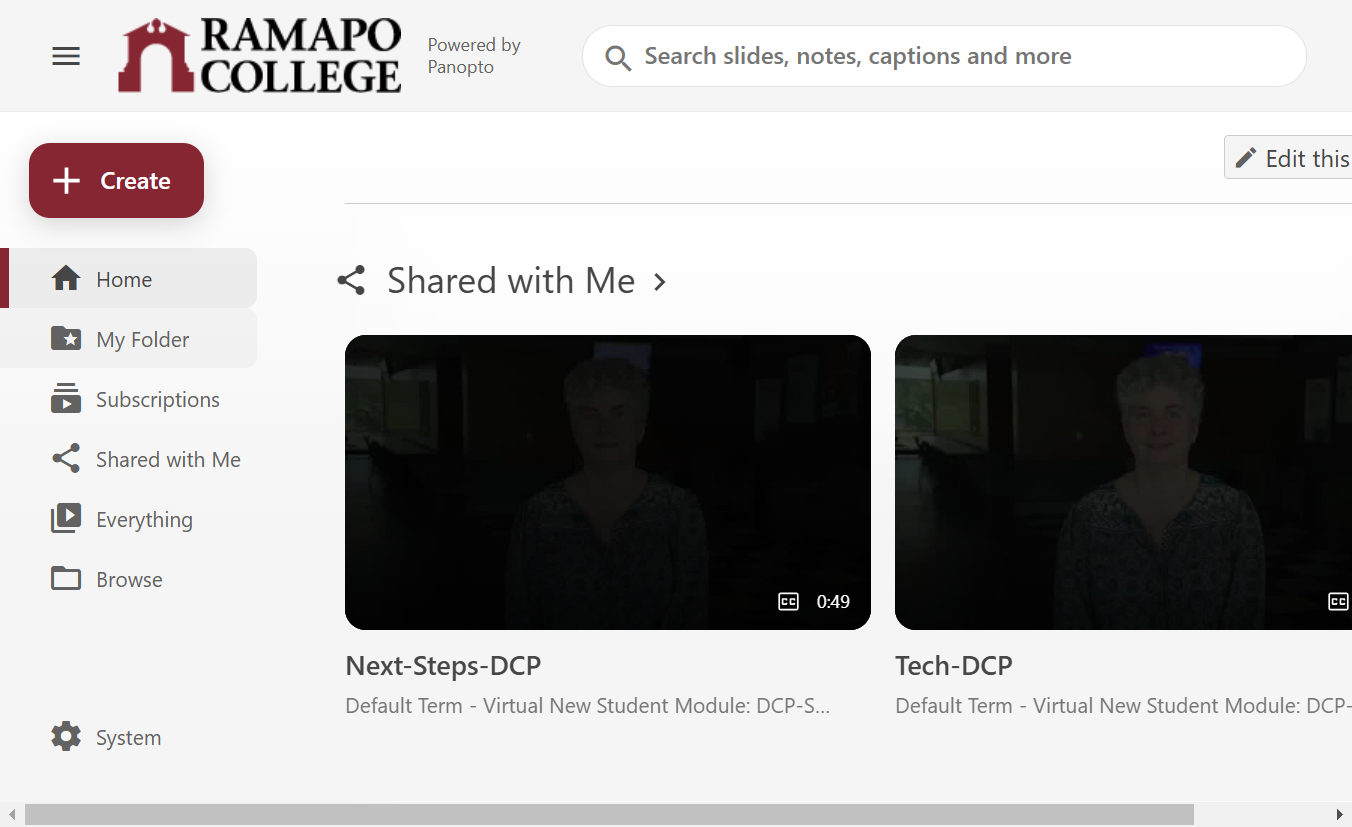Open My Folder in sidebar
Screen dimensions: 1352x827
tap(129, 338)
